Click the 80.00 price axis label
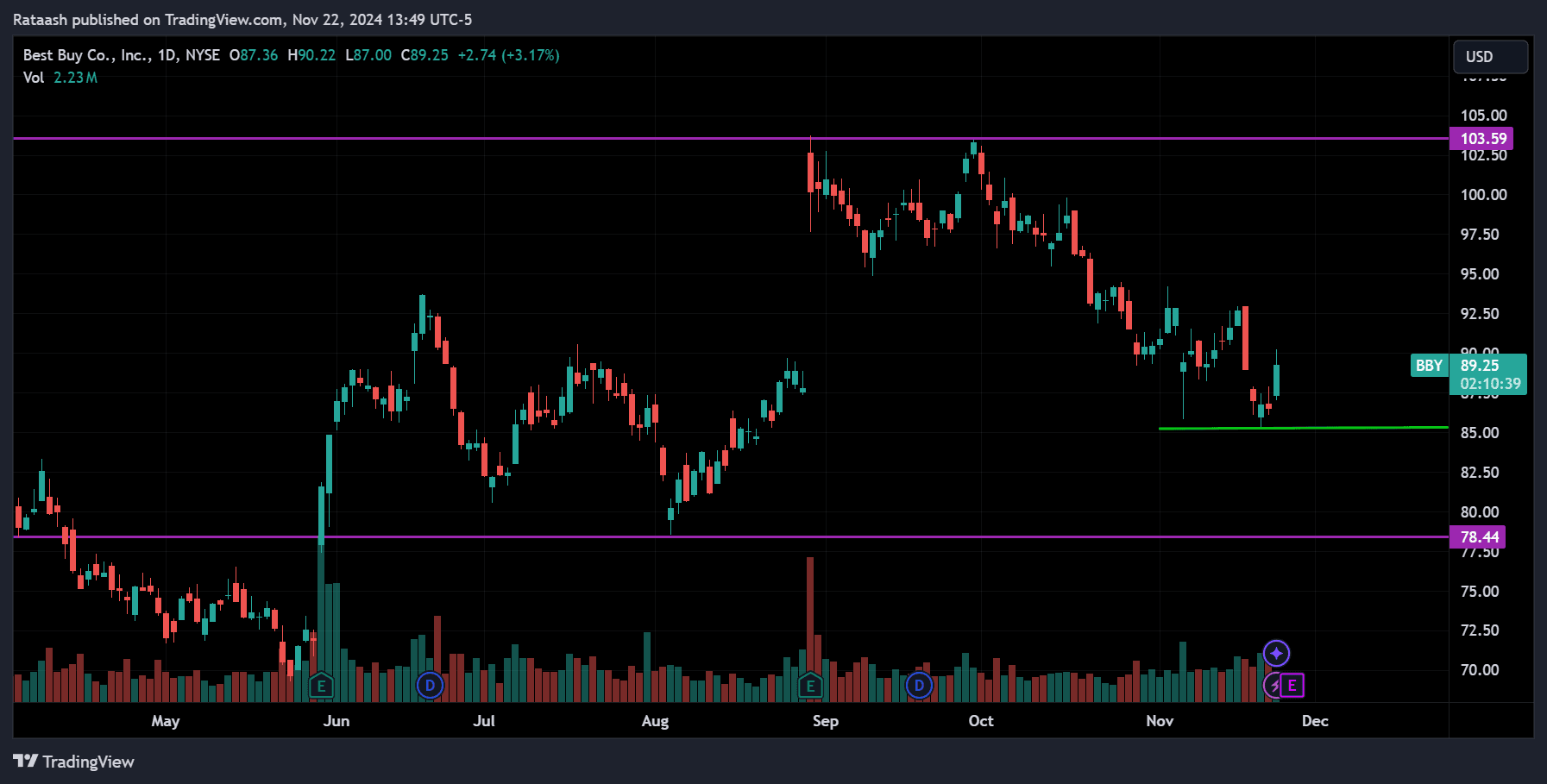Viewport: 1547px width, 784px height. pos(1480,512)
